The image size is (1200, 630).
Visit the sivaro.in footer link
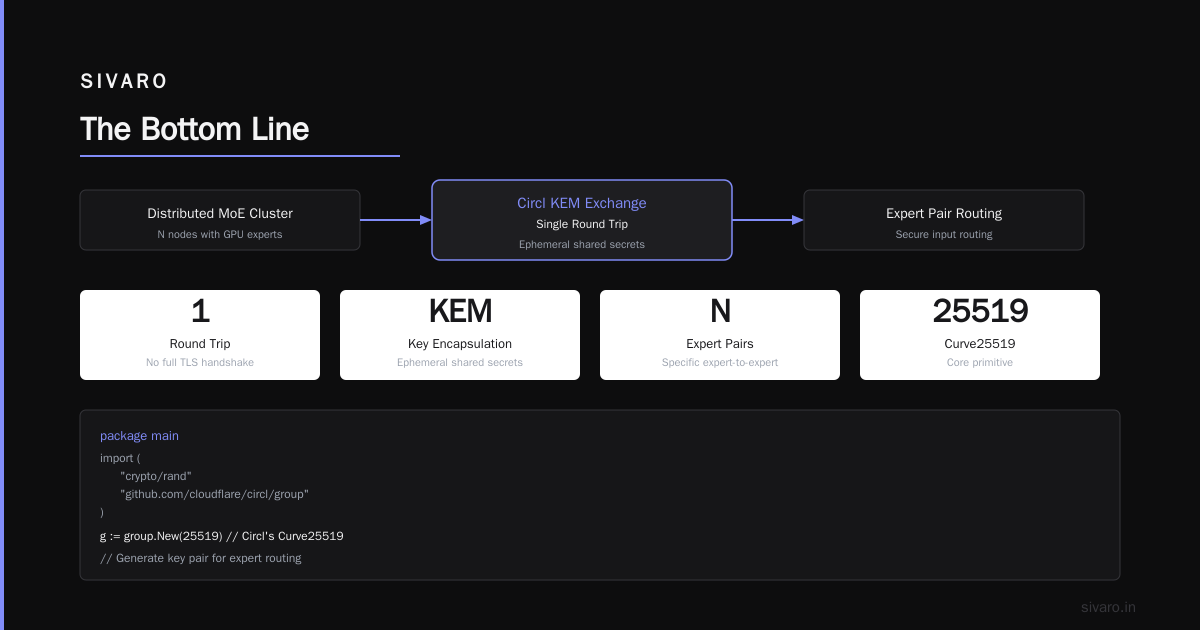(1108, 607)
